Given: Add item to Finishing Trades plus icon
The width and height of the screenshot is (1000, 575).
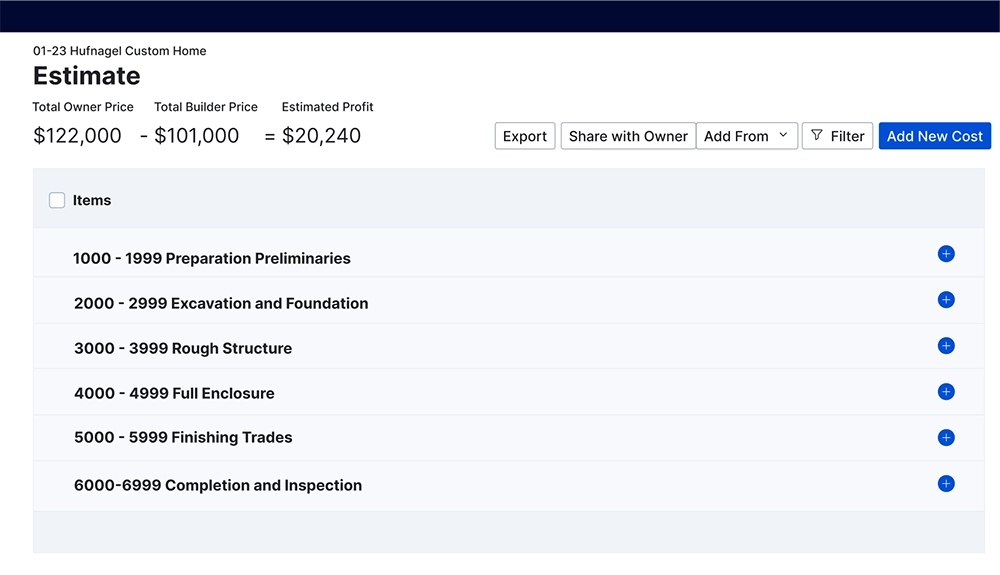Looking at the screenshot, I should [x=946, y=437].
